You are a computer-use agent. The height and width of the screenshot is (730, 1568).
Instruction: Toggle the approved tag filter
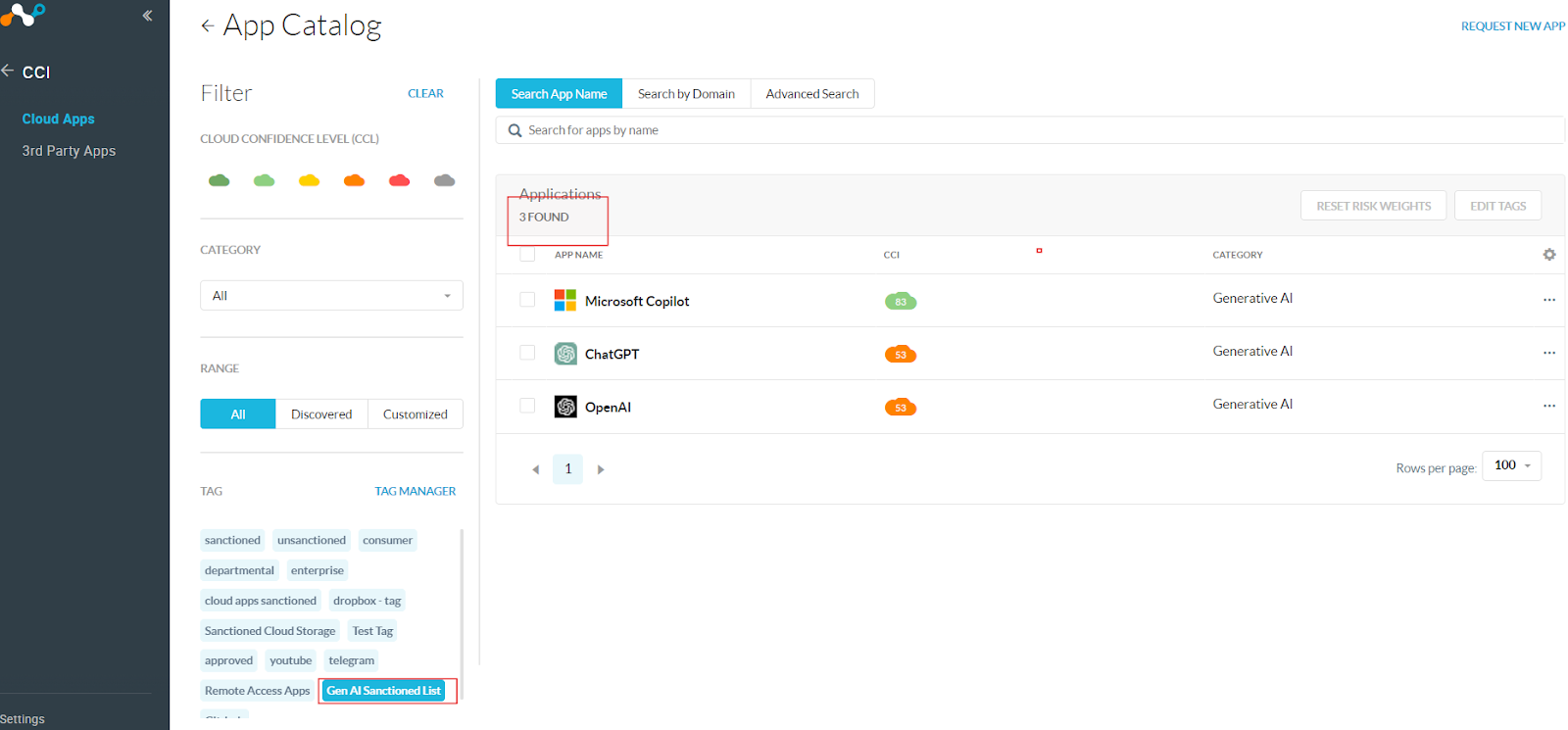click(228, 660)
